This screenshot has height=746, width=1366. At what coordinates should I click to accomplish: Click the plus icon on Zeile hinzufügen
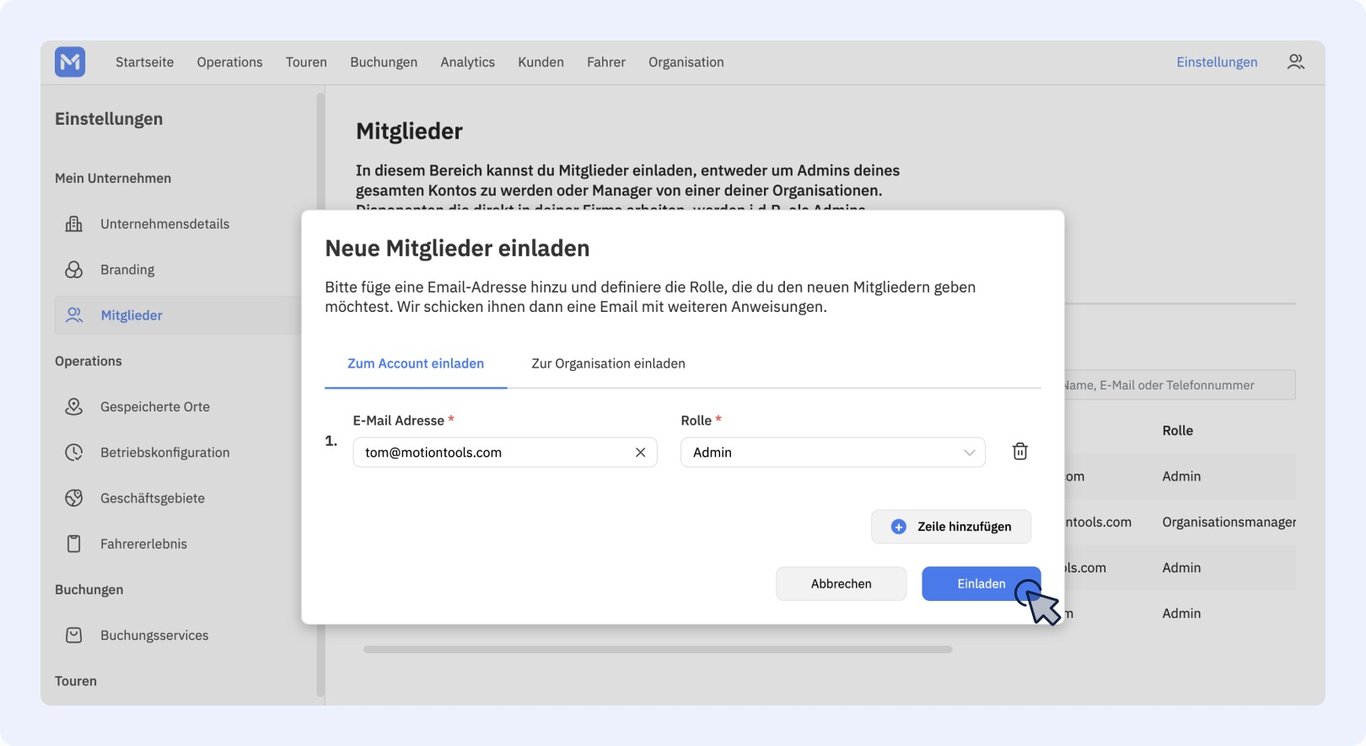click(x=898, y=526)
